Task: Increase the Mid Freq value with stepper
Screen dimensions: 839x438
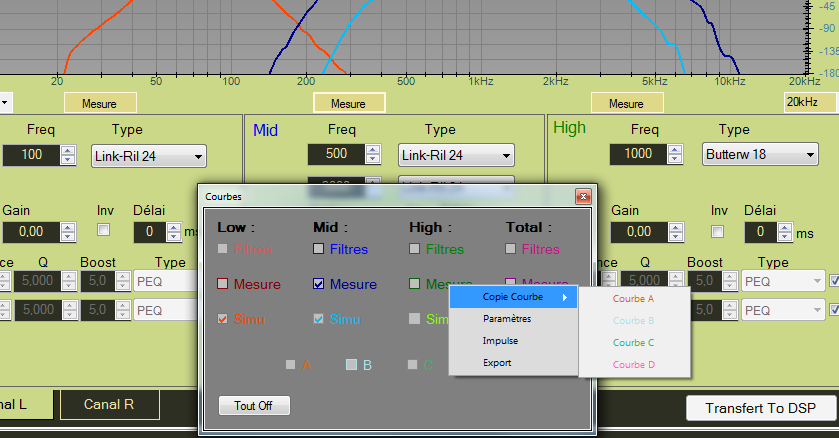Action: pyautogui.click(x=375, y=150)
